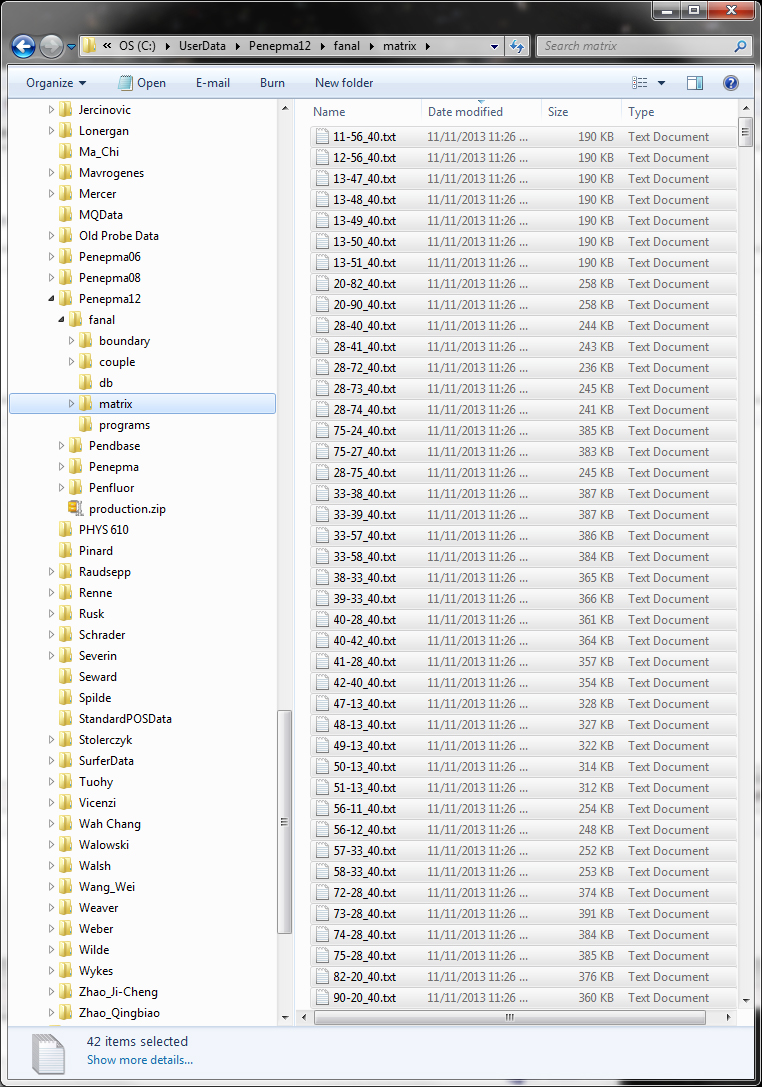Click the Burn toolbar command
This screenshot has height=1087, width=762.
pos(272,83)
